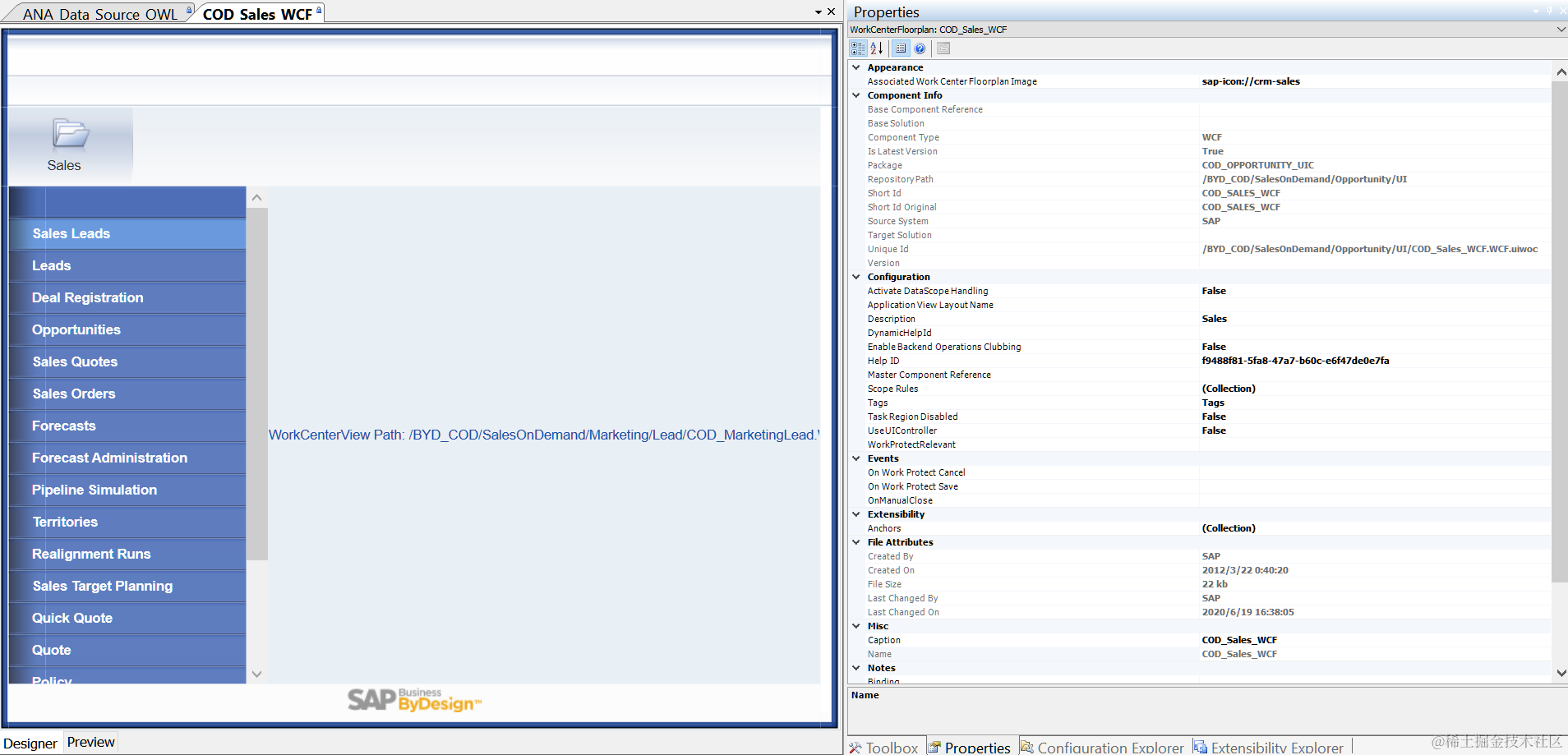The width and height of the screenshot is (1568, 755).
Task: Select Sales Orders view
Action: [127, 394]
